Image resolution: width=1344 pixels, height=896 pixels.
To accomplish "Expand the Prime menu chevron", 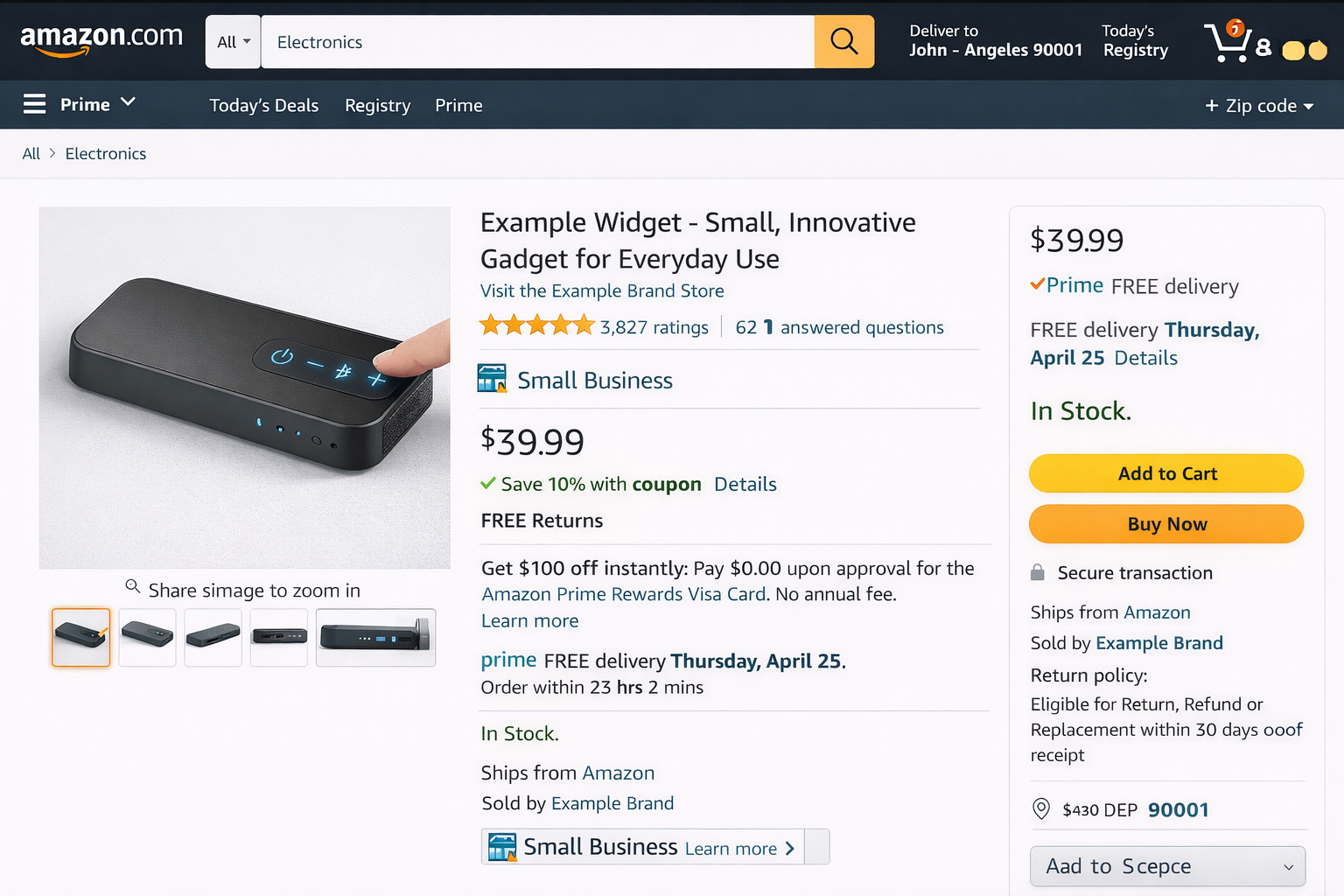I will pos(128,102).
